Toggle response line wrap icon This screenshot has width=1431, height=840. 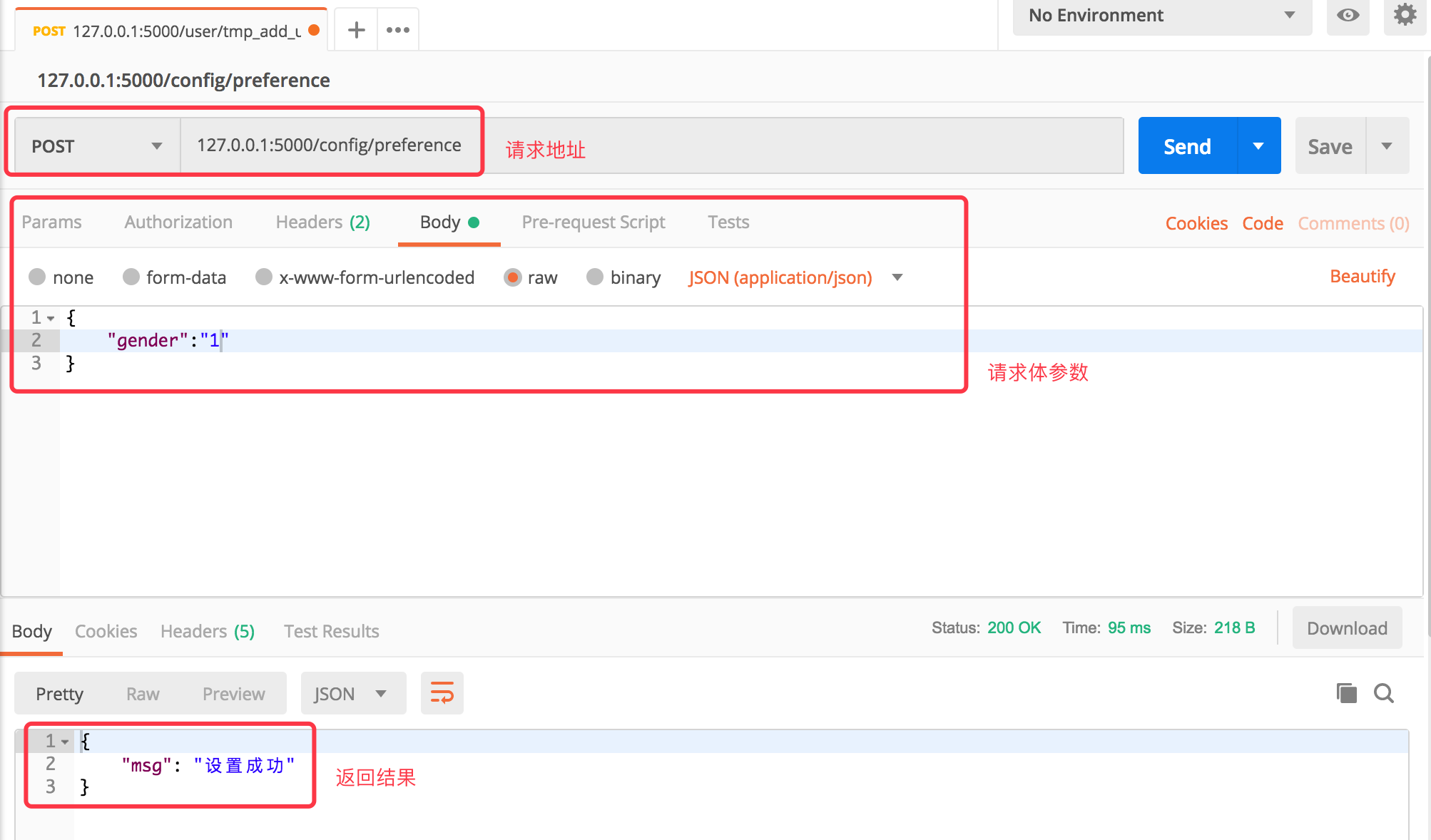coord(442,693)
